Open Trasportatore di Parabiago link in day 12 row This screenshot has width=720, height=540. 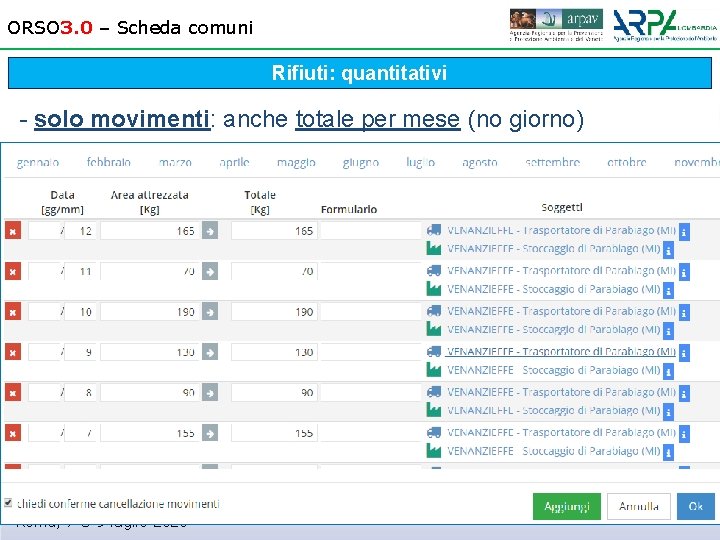pyautogui.click(x=561, y=230)
